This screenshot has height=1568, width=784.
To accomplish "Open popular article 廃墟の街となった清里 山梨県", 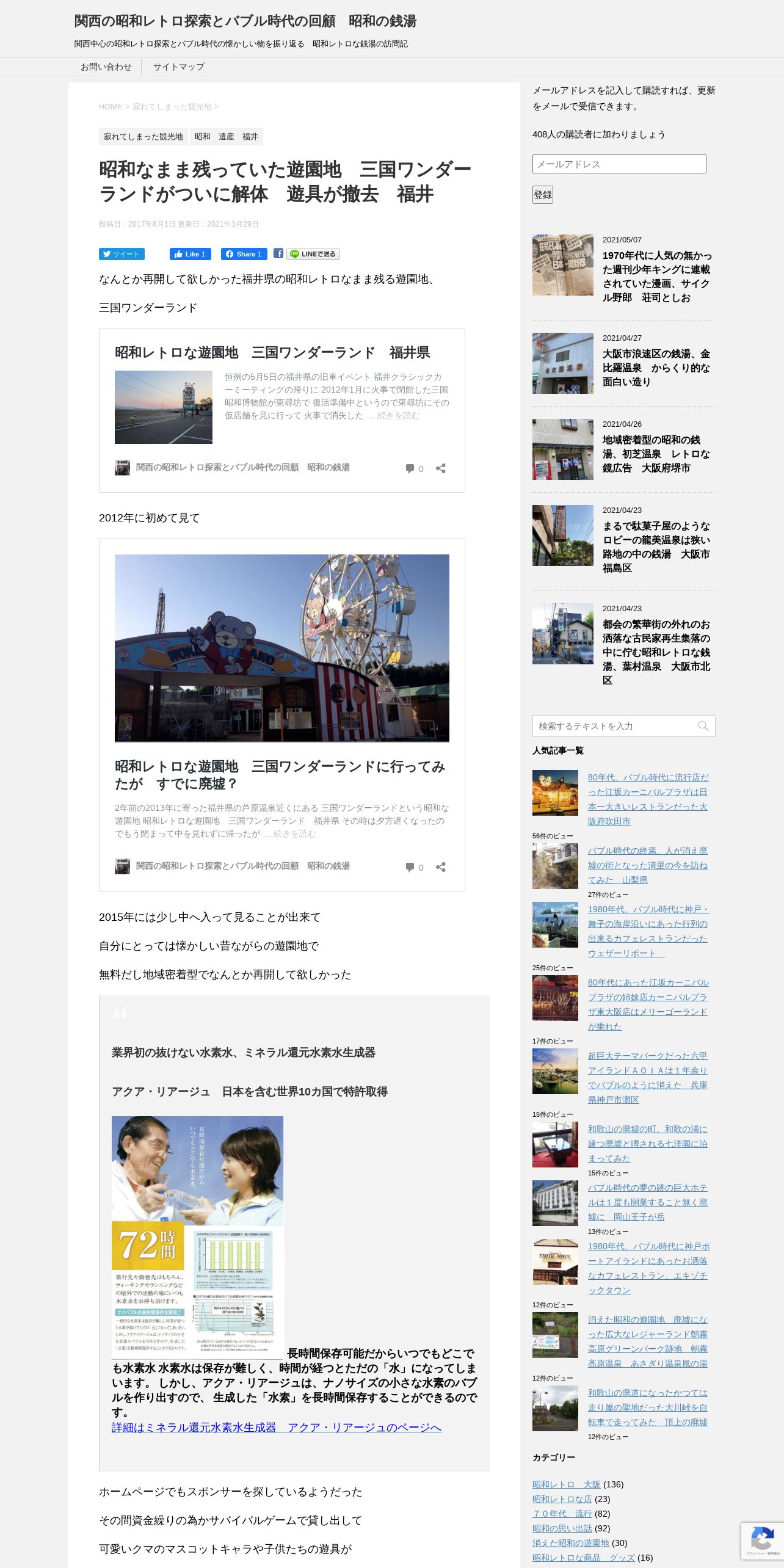I will 648,865.
